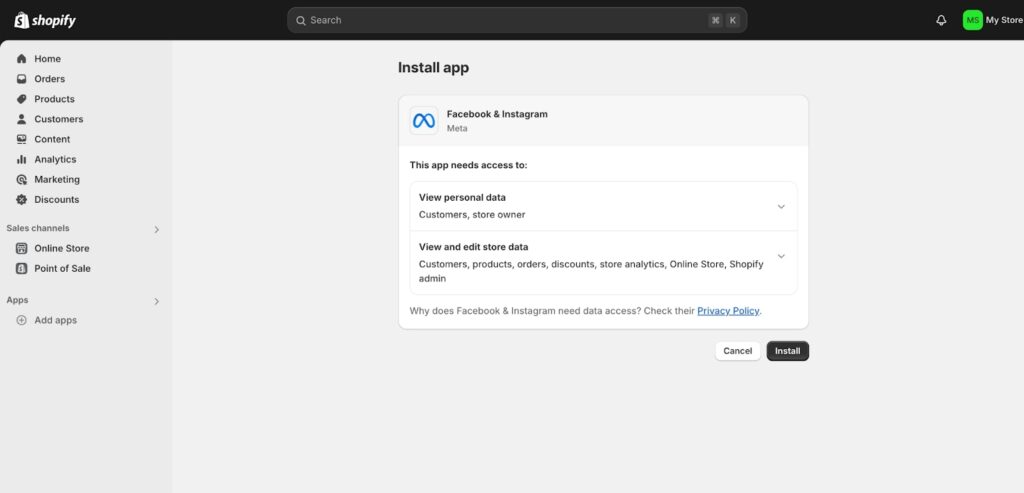Click the Orders inbox icon
Image resolution: width=1024 pixels, height=493 pixels.
(22, 79)
